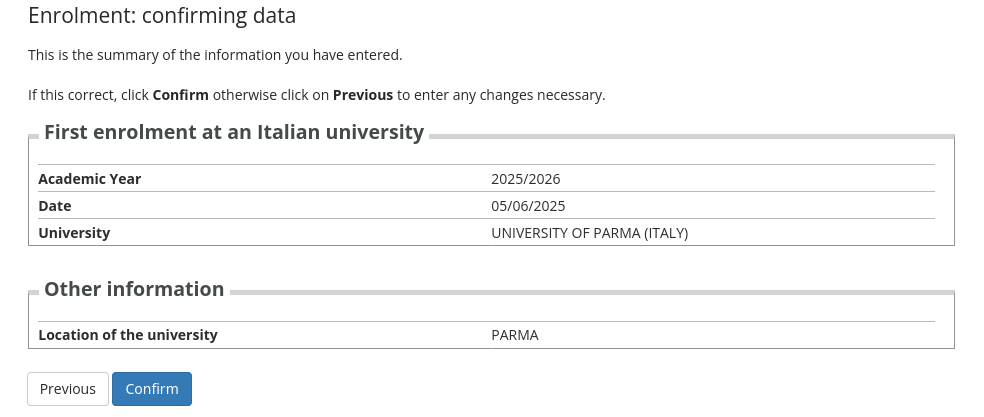Click 'to enter any changes necessary' text
984x417 pixels.
click(501, 95)
